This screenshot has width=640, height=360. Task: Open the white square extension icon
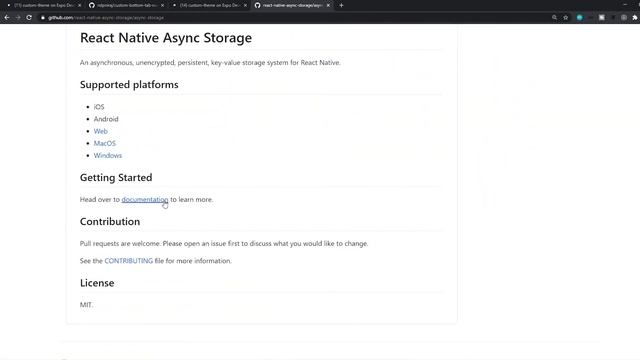pyautogui.click(x=602, y=18)
